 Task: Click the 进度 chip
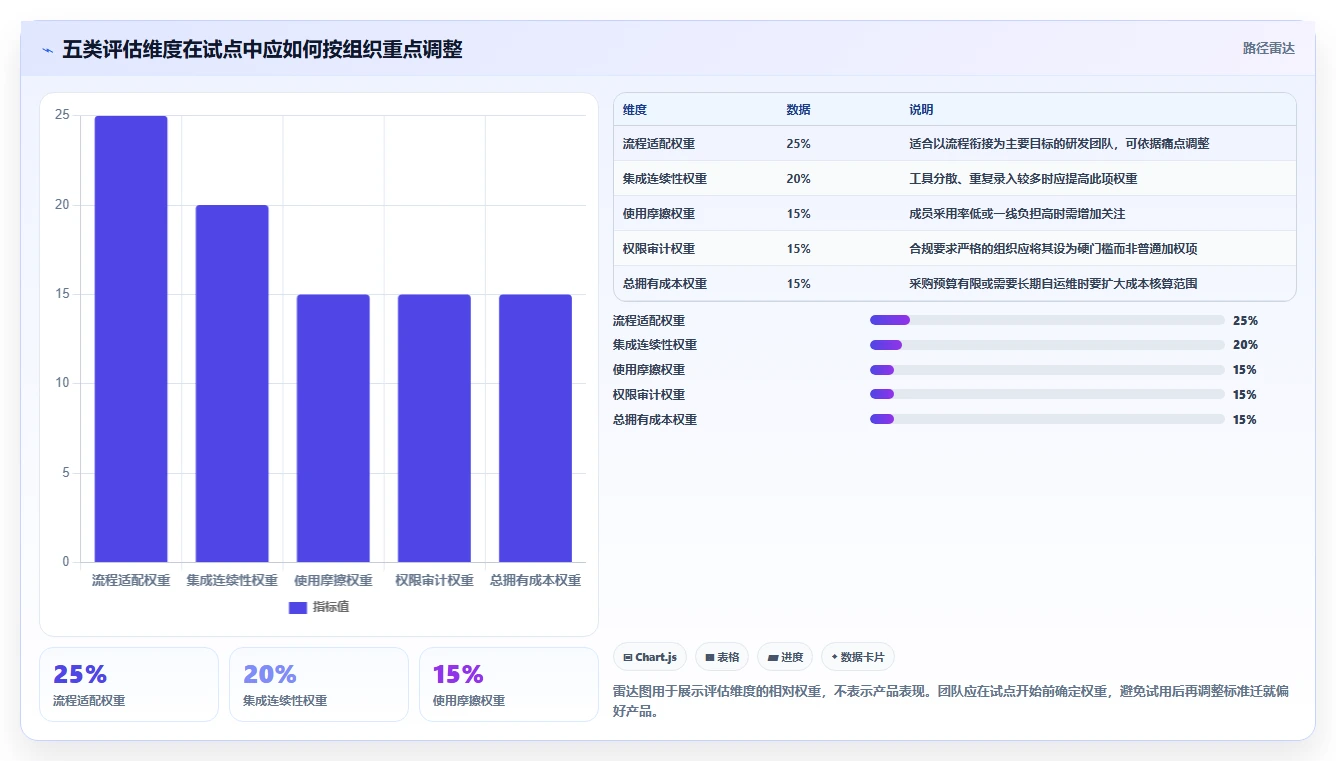click(x=785, y=657)
